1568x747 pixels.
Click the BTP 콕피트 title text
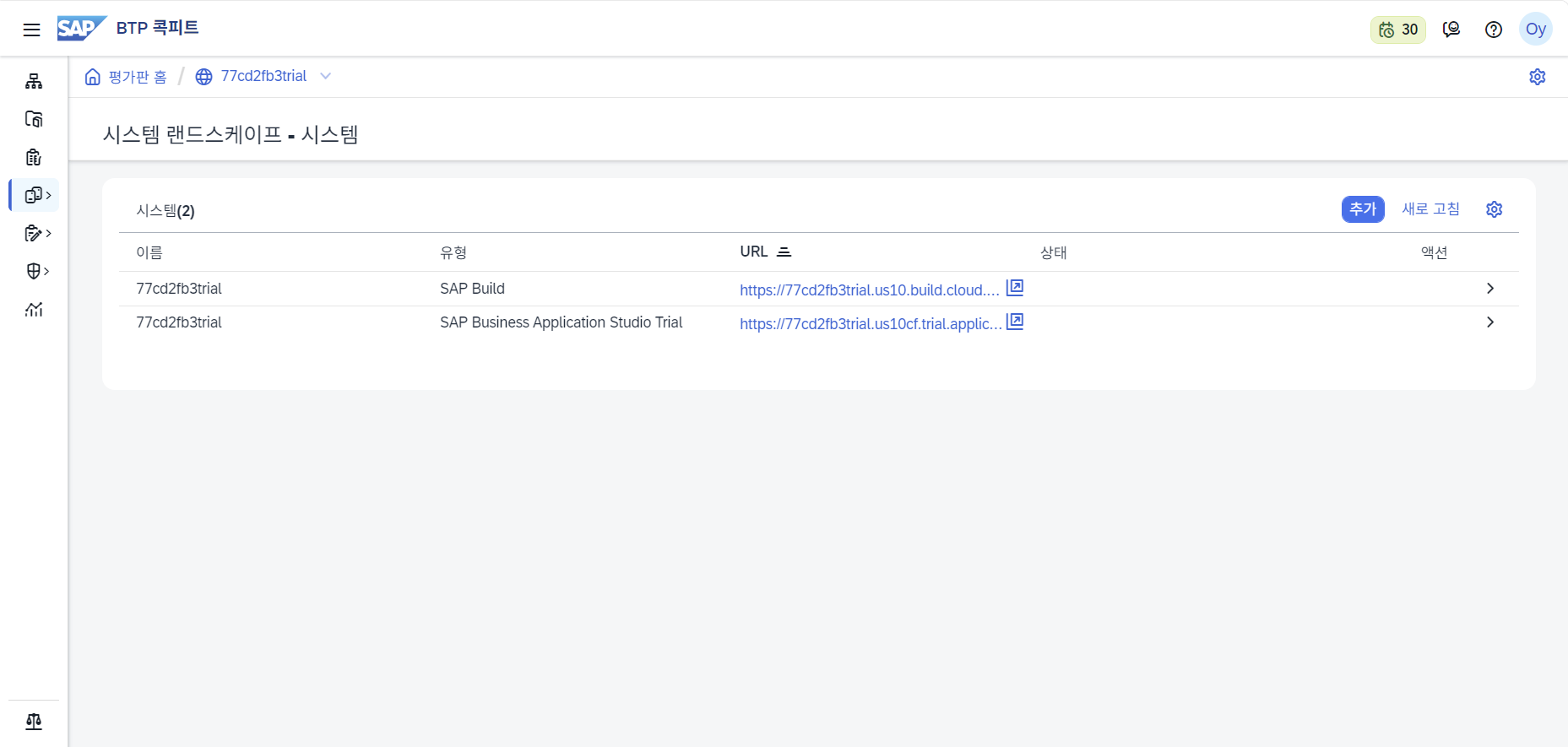click(x=157, y=28)
